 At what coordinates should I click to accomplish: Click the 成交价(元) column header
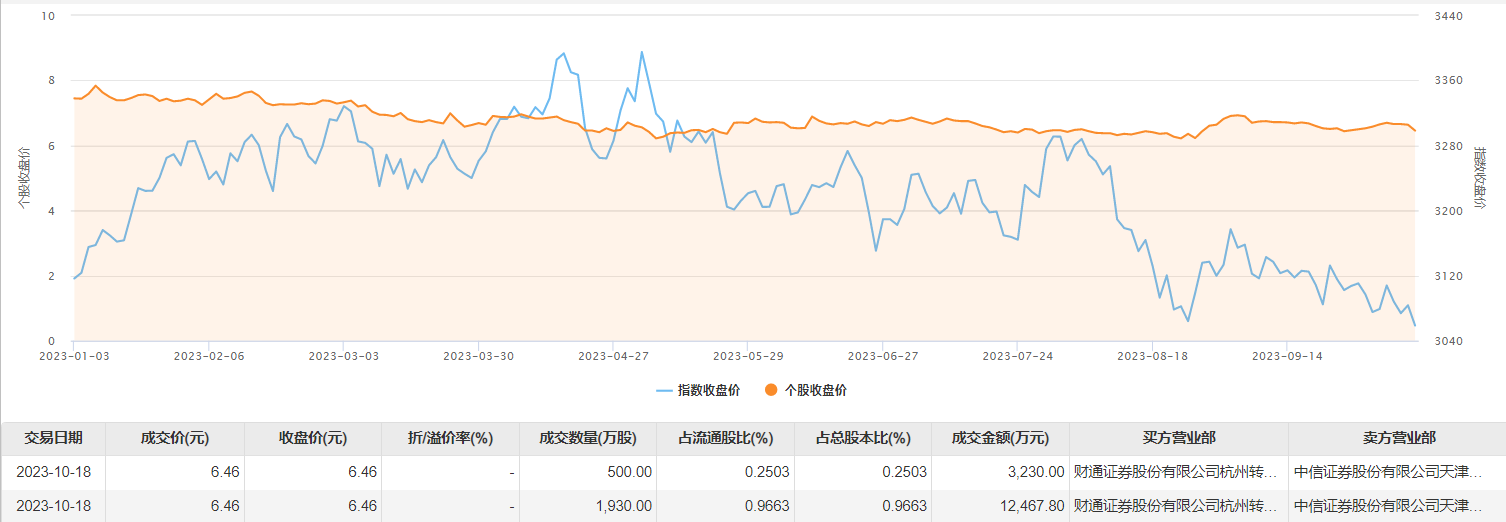click(174, 438)
